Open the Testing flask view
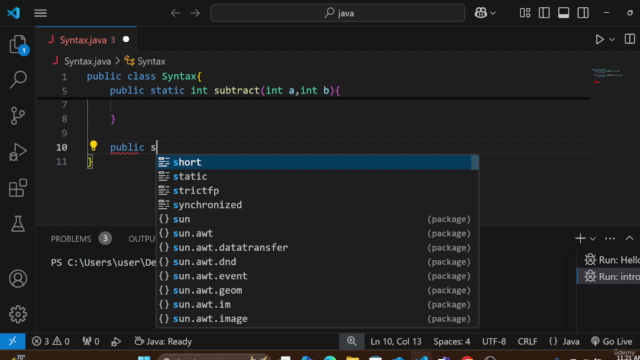Viewport: 640px width, 360px height. click(18, 224)
